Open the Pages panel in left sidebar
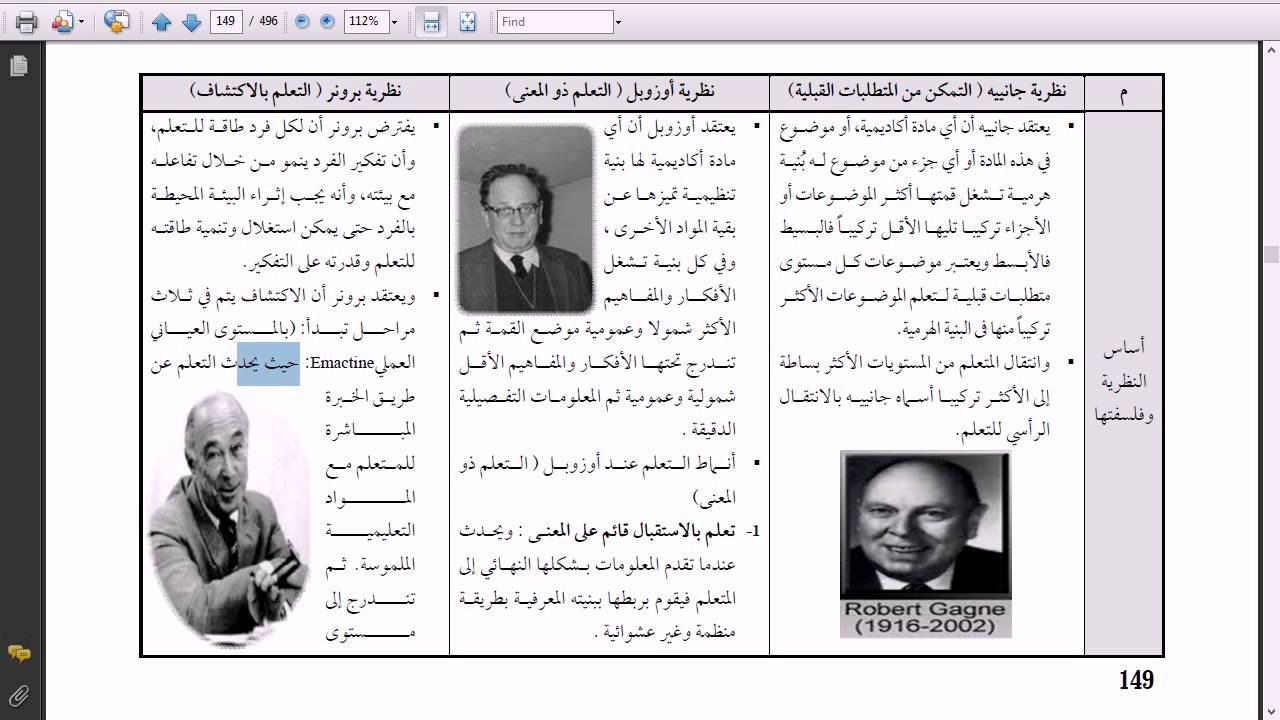This screenshot has width=1280, height=720. coord(18,66)
